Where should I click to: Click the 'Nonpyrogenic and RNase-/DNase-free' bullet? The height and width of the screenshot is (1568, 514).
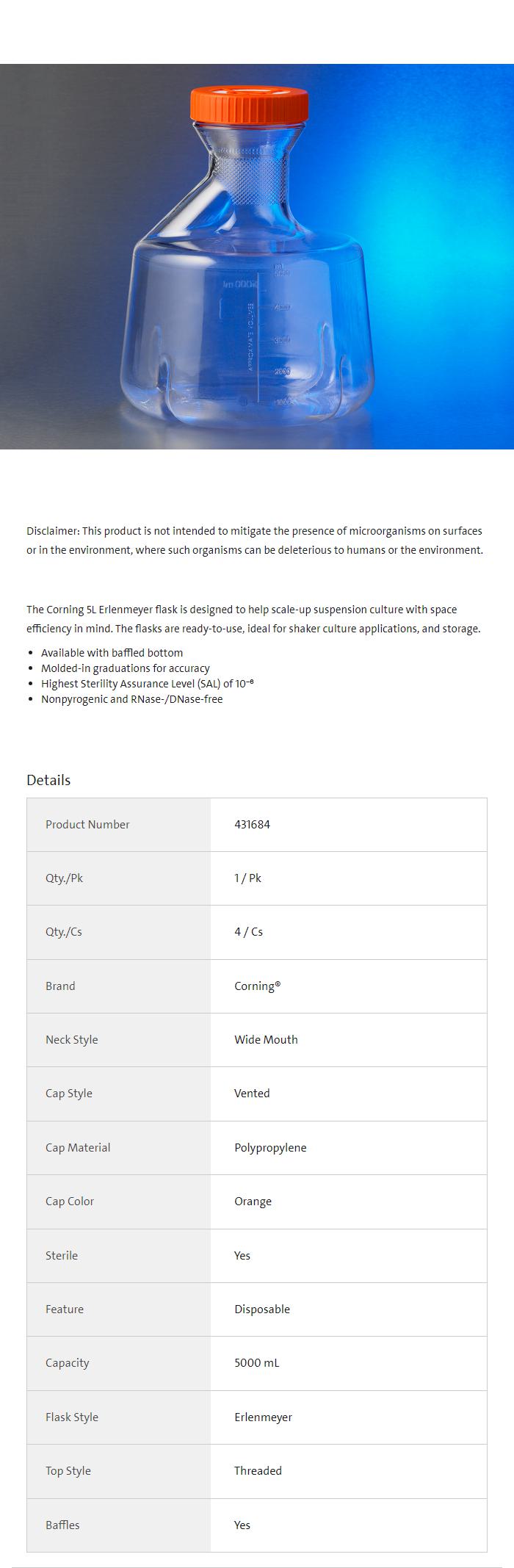pyautogui.click(x=131, y=699)
